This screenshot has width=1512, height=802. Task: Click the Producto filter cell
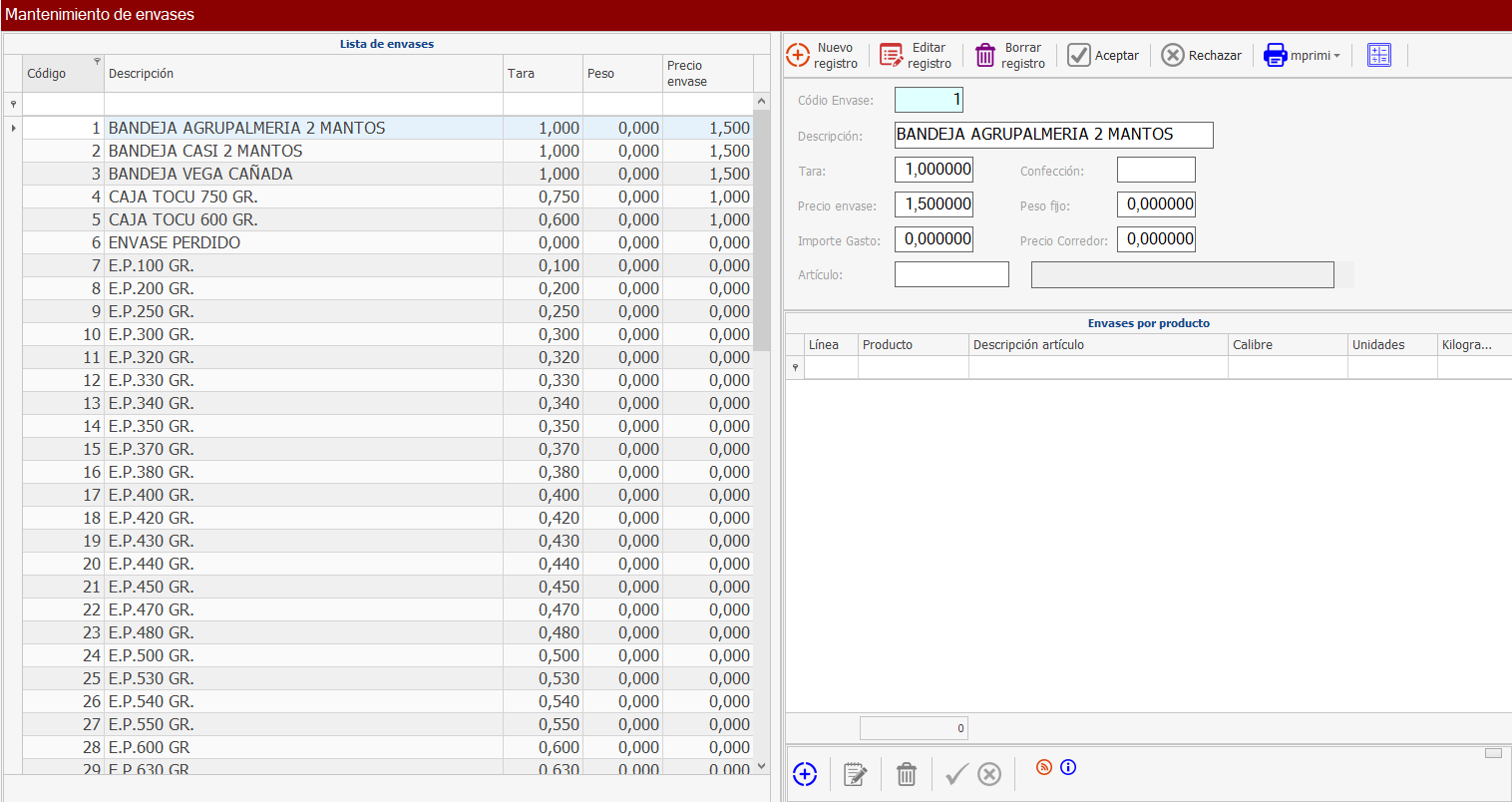pyautogui.click(x=914, y=367)
